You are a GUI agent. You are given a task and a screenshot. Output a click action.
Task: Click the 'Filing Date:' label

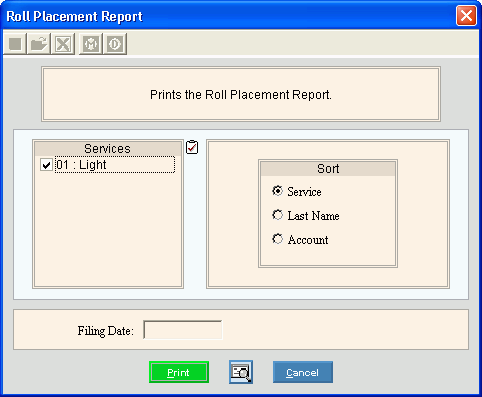point(106,331)
